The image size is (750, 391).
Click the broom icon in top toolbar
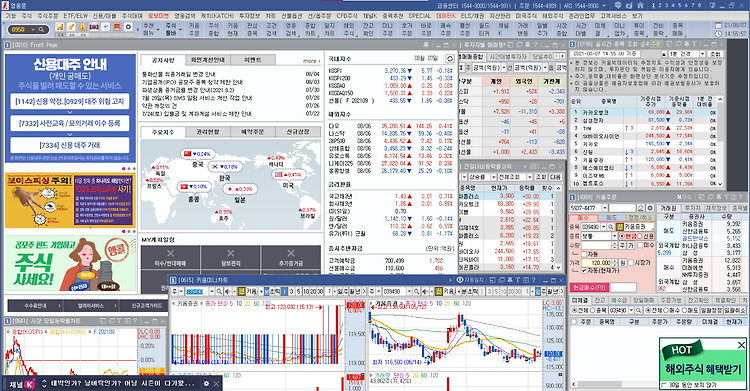(x=71, y=27)
